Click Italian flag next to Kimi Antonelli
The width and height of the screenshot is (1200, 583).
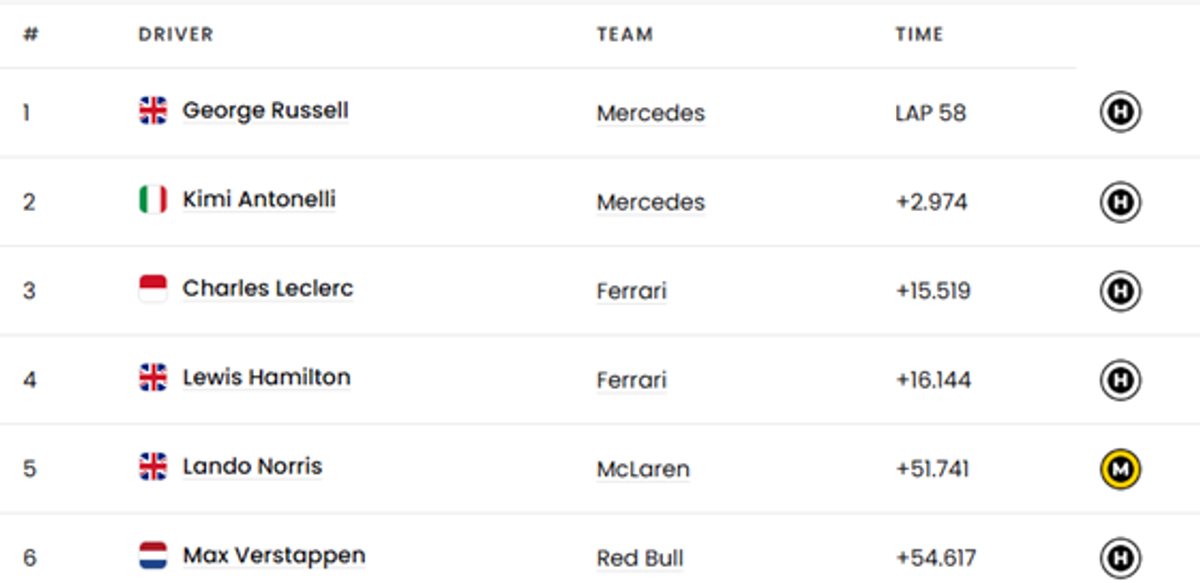(x=153, y=200)
